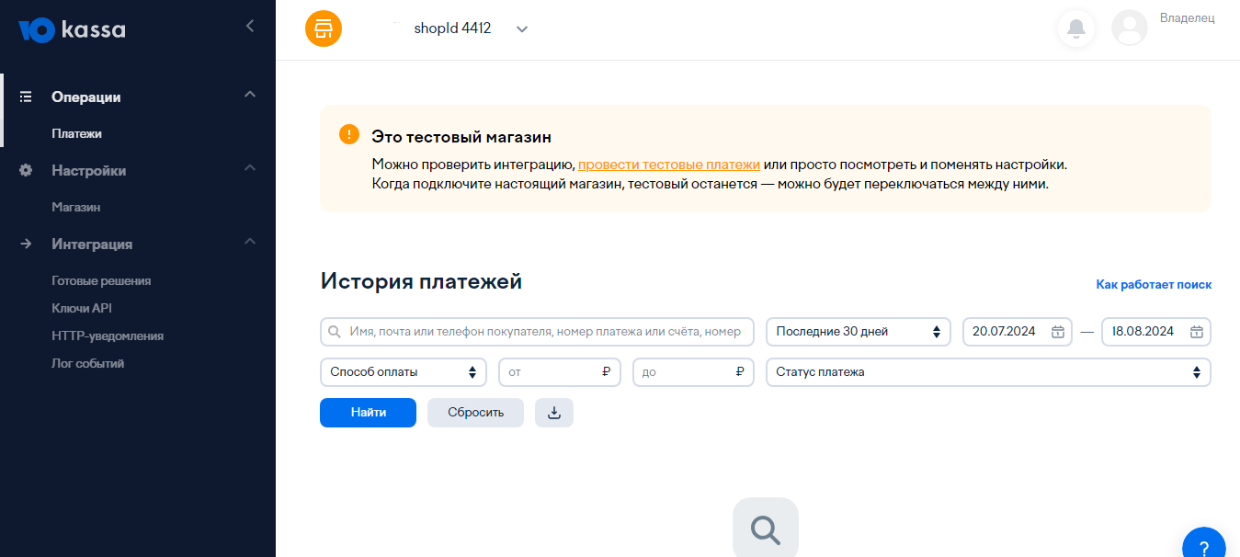The image size is (1240, 557).
Task: Open notifications bell
Action: [1076, 29]
